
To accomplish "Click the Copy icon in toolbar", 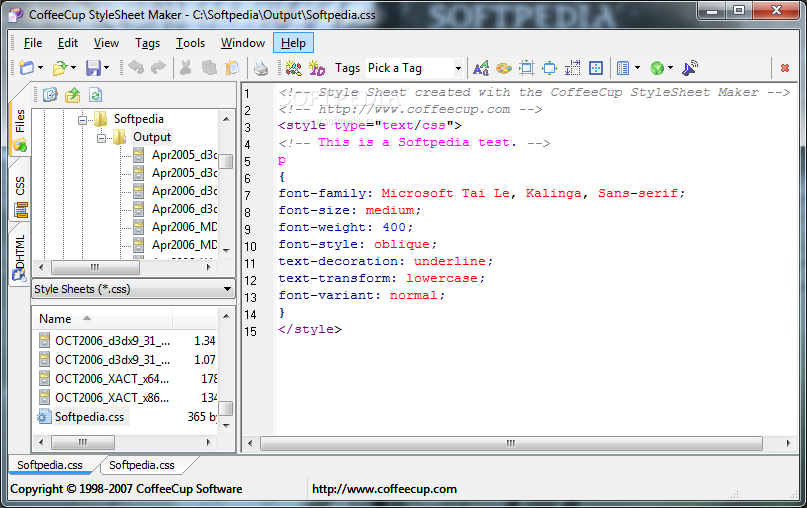I will tap(209, 67).
